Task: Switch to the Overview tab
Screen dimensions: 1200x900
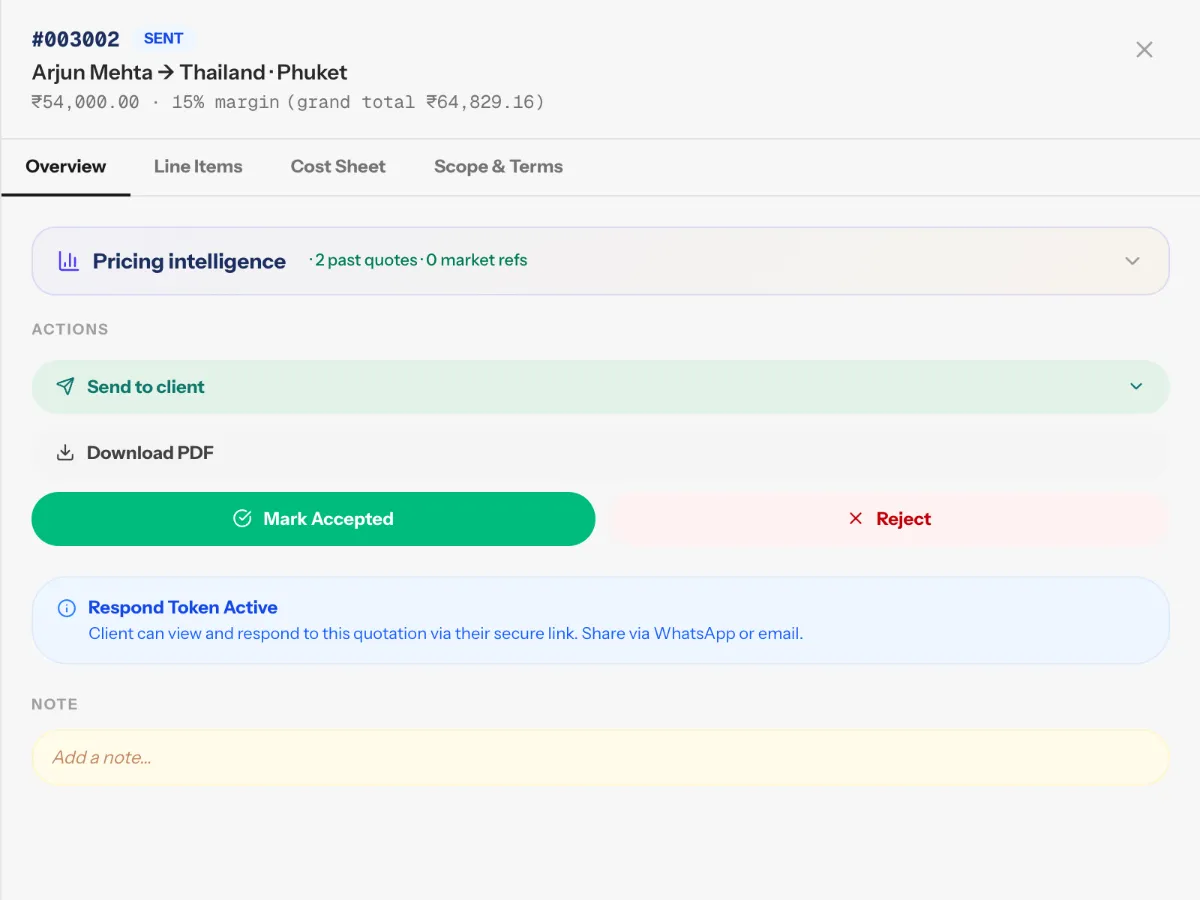Action: tap(66, 167)
